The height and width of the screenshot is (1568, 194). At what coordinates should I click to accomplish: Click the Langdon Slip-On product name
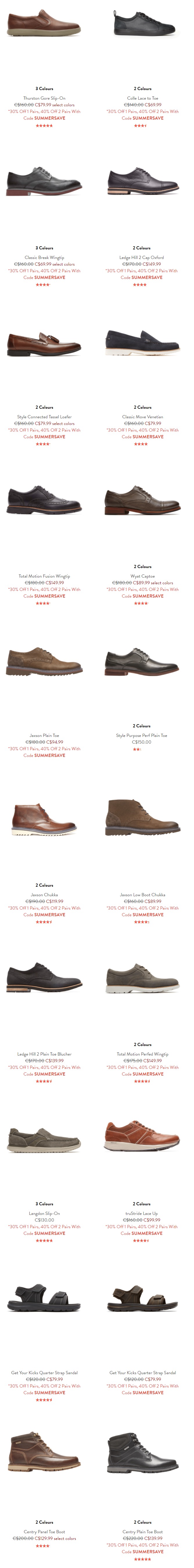pos(44,1213)
